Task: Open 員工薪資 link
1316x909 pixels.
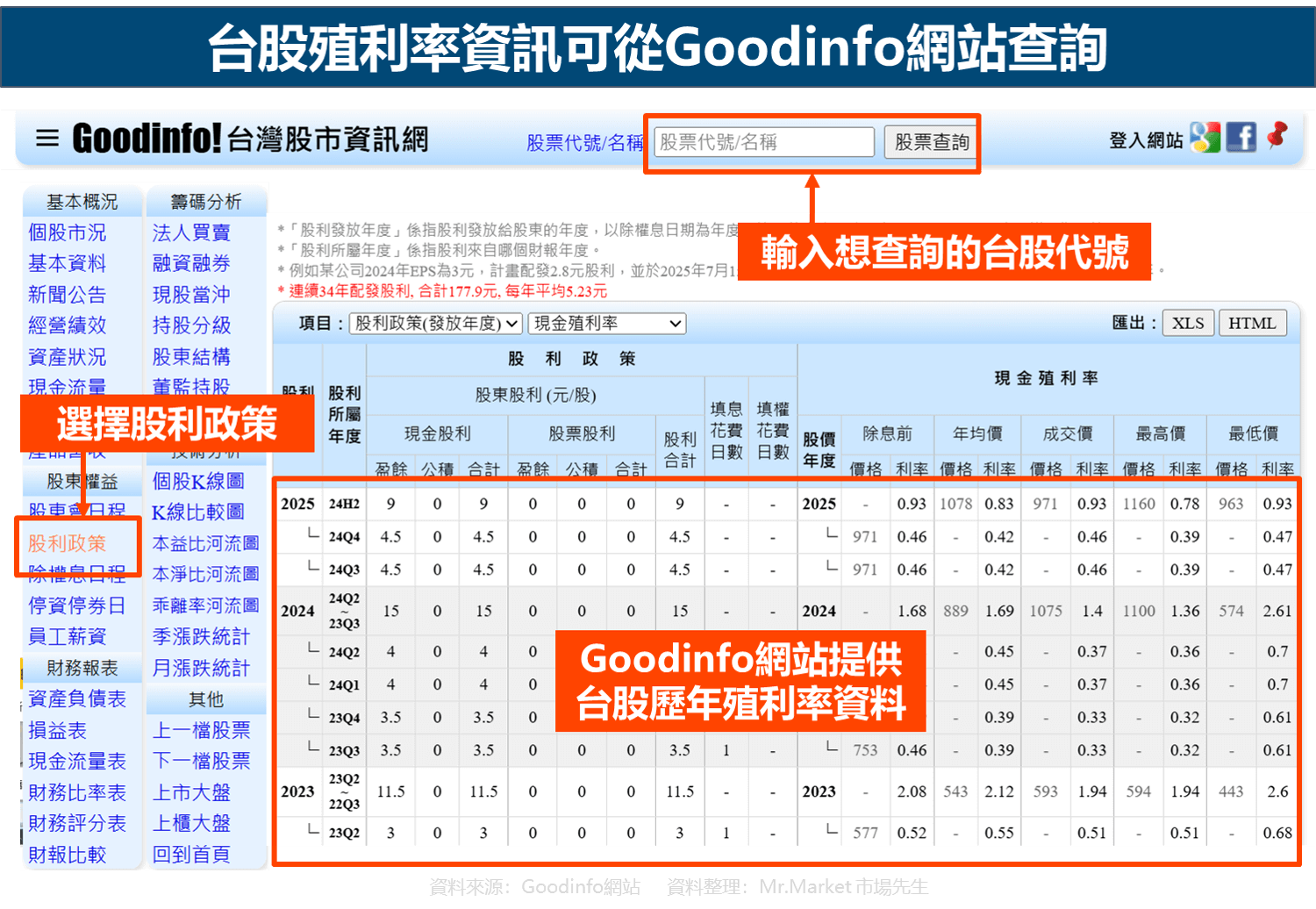Action: (x=67, y=636)
